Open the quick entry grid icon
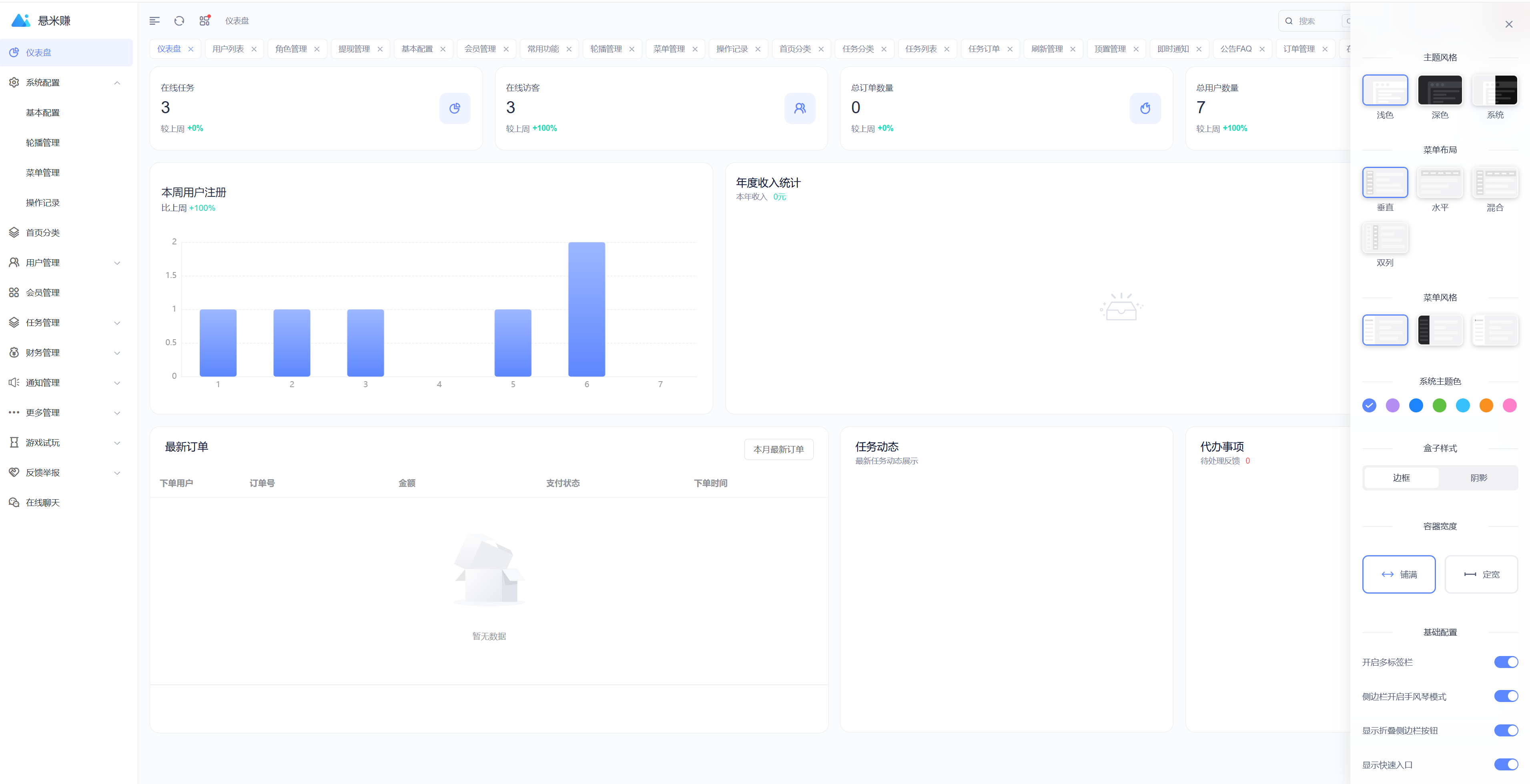This screenshot has width=1530, height=784. [205, 21]
